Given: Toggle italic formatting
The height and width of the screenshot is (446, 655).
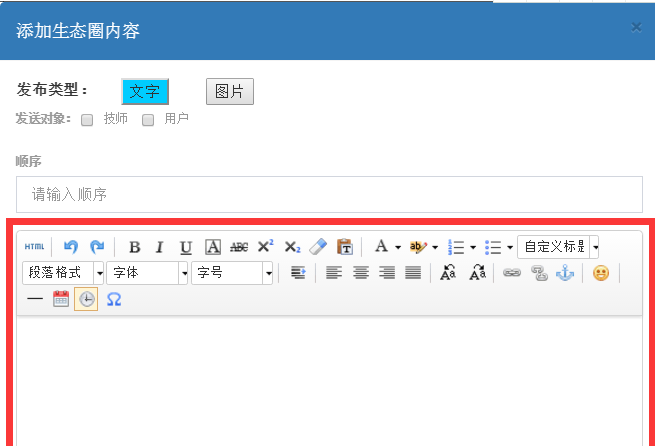Looking at the screenshot, I should (x=159, y=247).
